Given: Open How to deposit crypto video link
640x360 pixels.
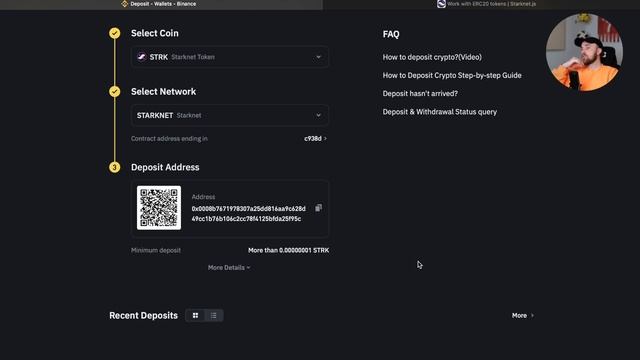Looking at the screenshot, I should pyautogui.click(x=432, y=57).
